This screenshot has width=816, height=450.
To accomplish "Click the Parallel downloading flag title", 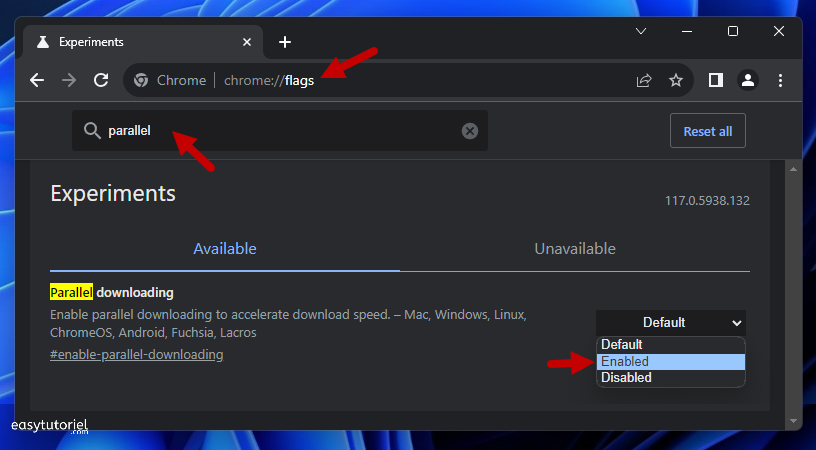I will [112, 292].
